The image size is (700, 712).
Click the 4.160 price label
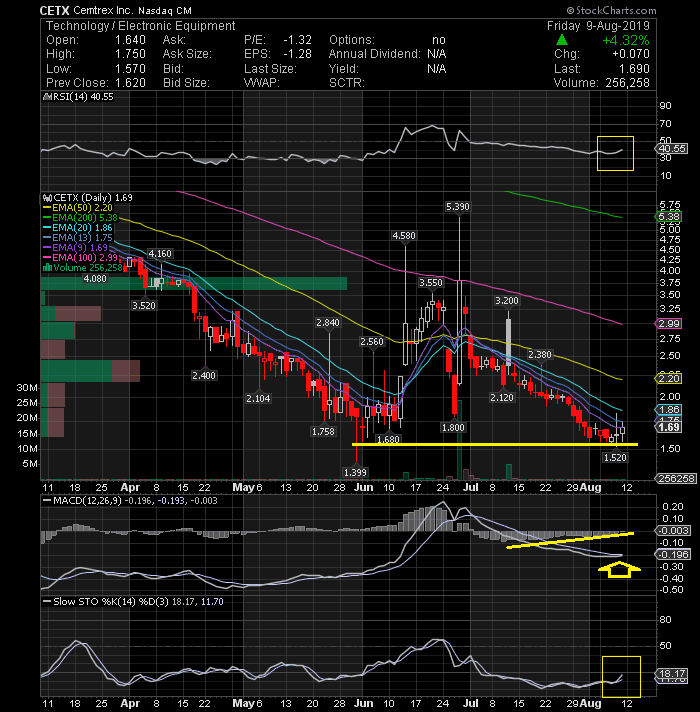(160, 253)
